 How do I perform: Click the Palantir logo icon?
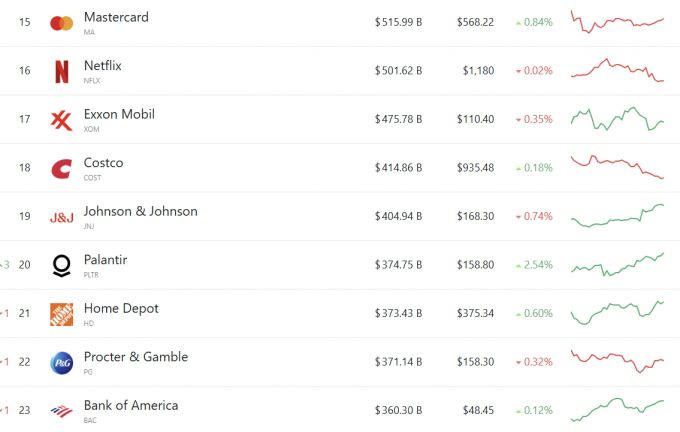[61, 265]
